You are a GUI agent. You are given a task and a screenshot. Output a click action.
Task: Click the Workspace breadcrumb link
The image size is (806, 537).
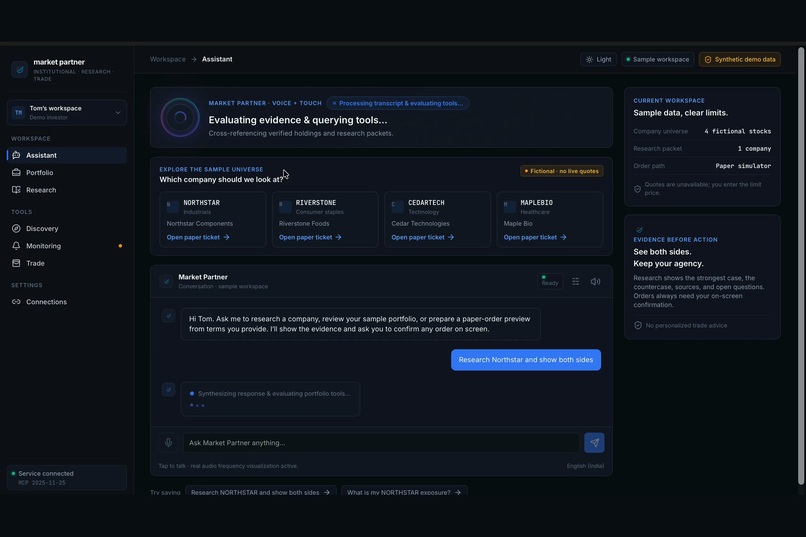tap(168, 60)
